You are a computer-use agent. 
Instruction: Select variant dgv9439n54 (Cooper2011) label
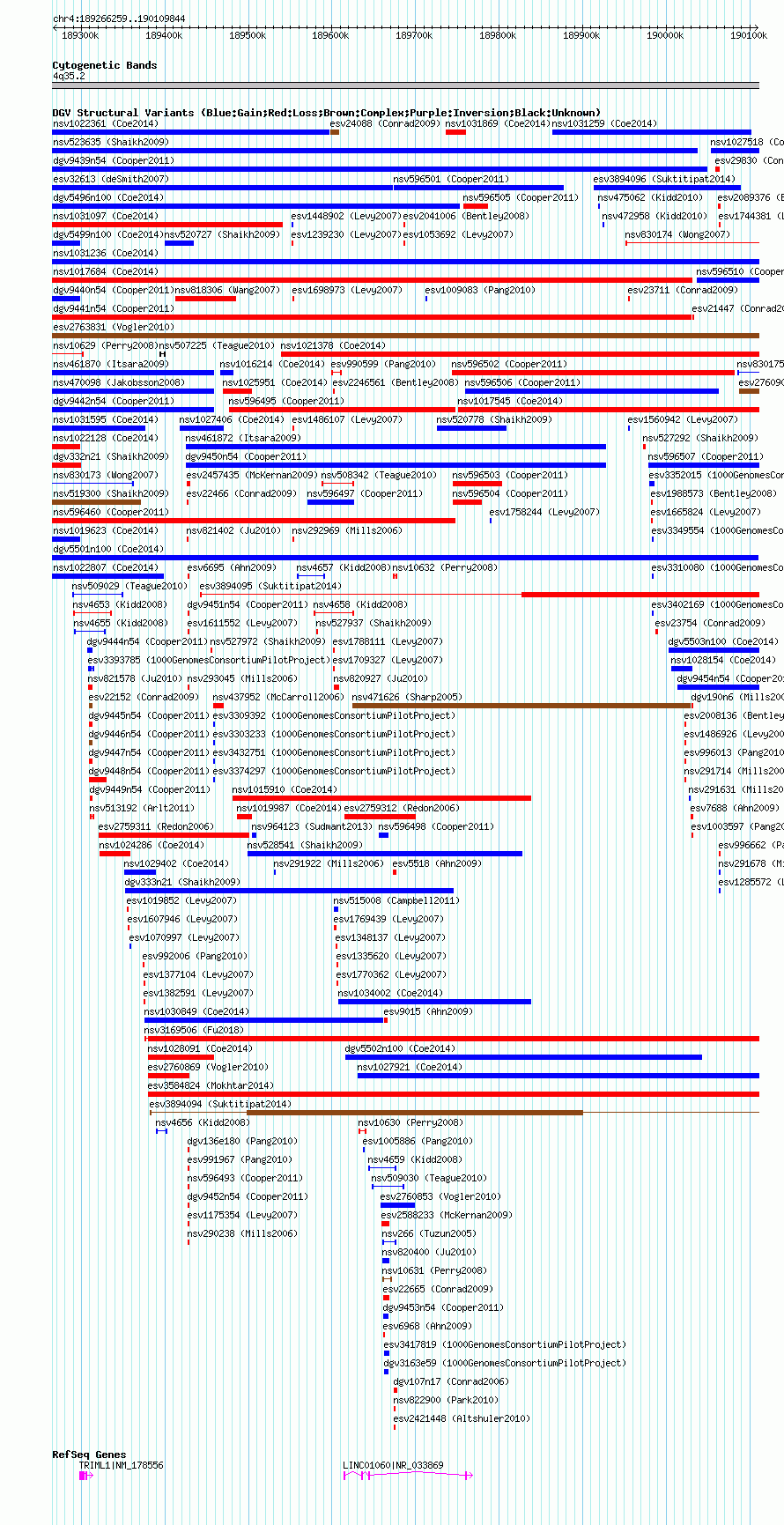[x=114, y=160]
